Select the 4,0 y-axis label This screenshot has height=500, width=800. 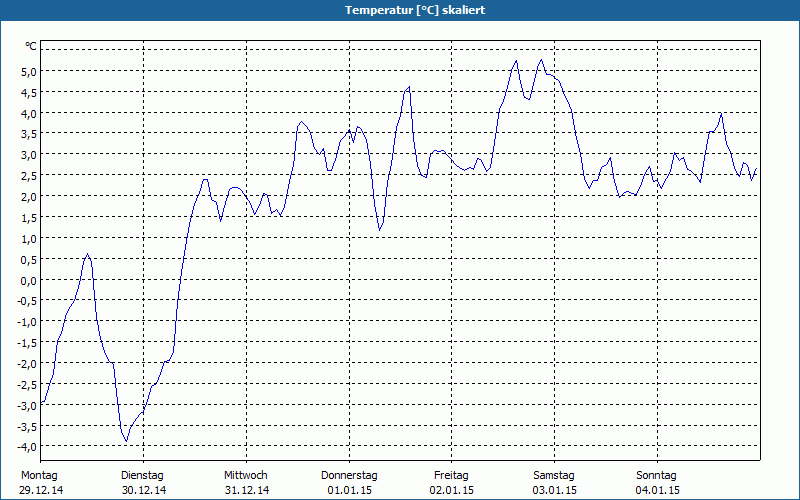(x=29, y=114)
